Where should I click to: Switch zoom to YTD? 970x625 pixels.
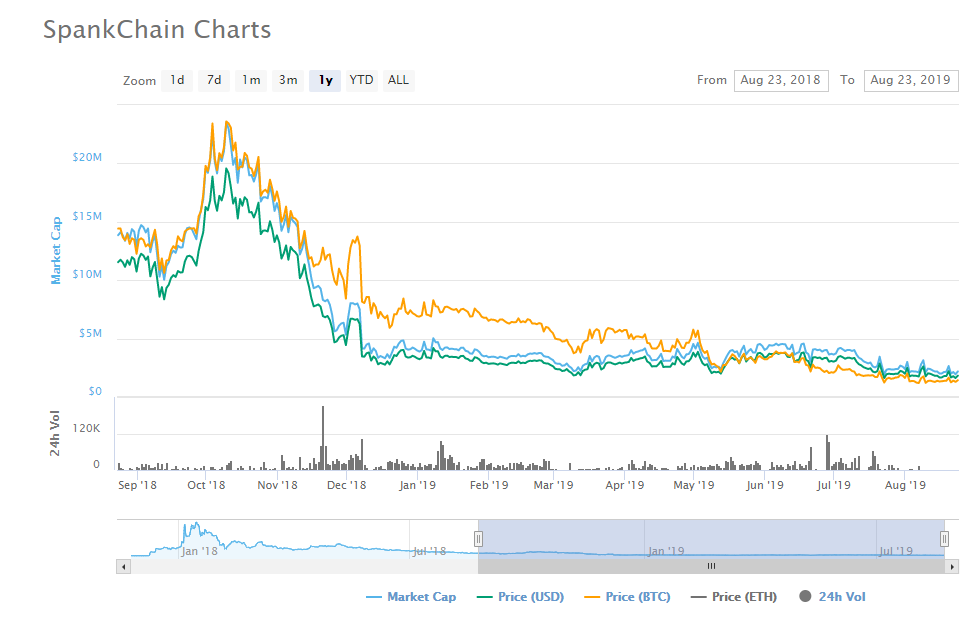tap(361, 80)
